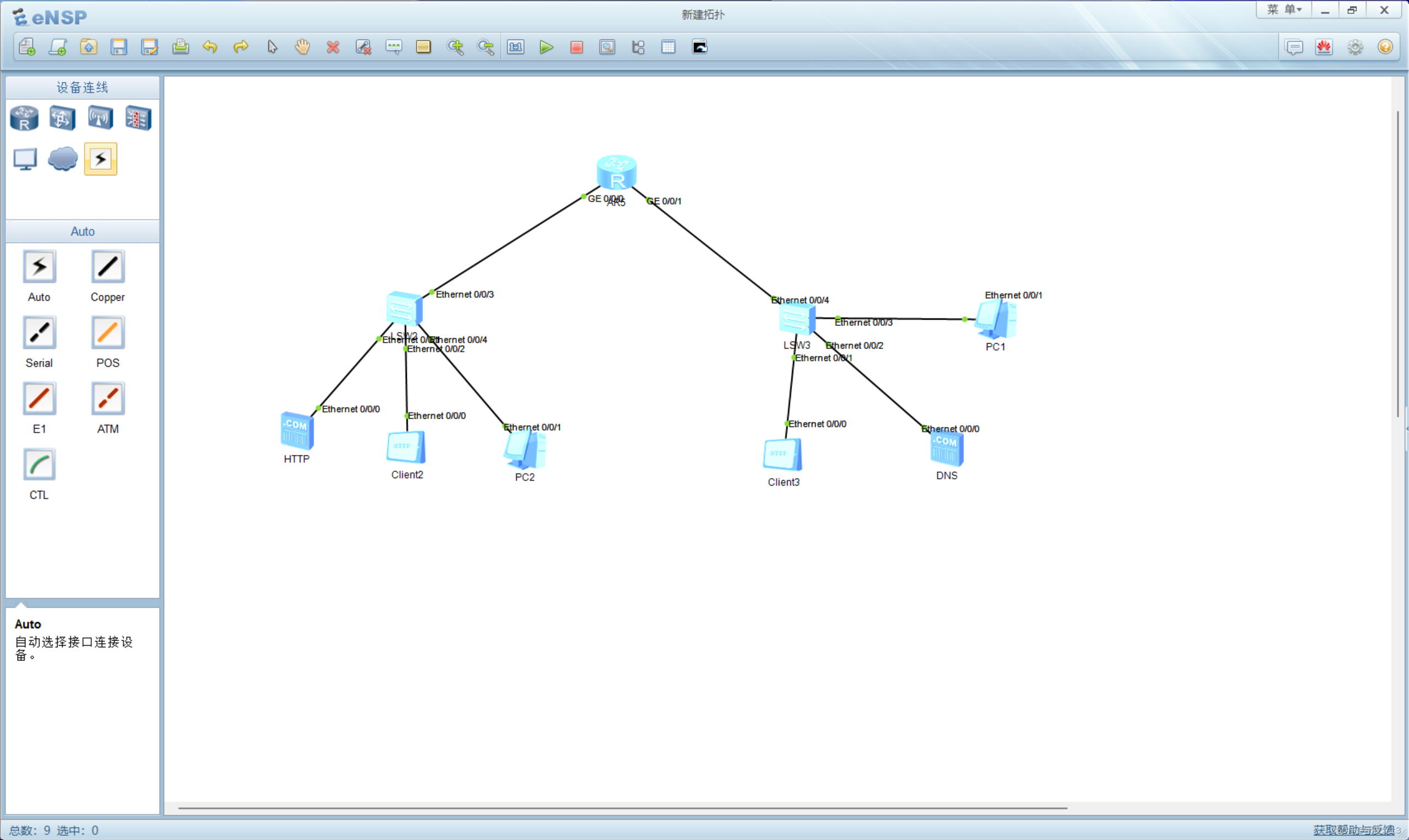
Task: Select the HTTP server device
Action: pos(297,431)
